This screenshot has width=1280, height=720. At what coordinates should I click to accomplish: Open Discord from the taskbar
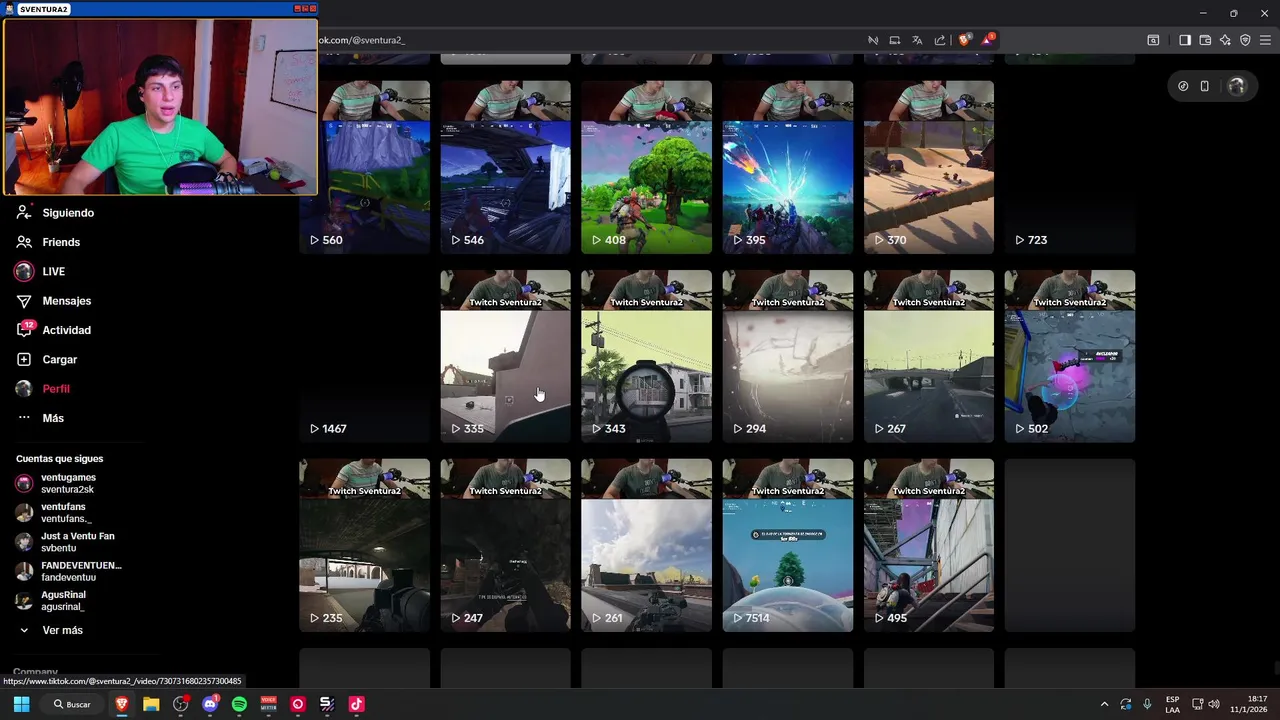(210, 704)
